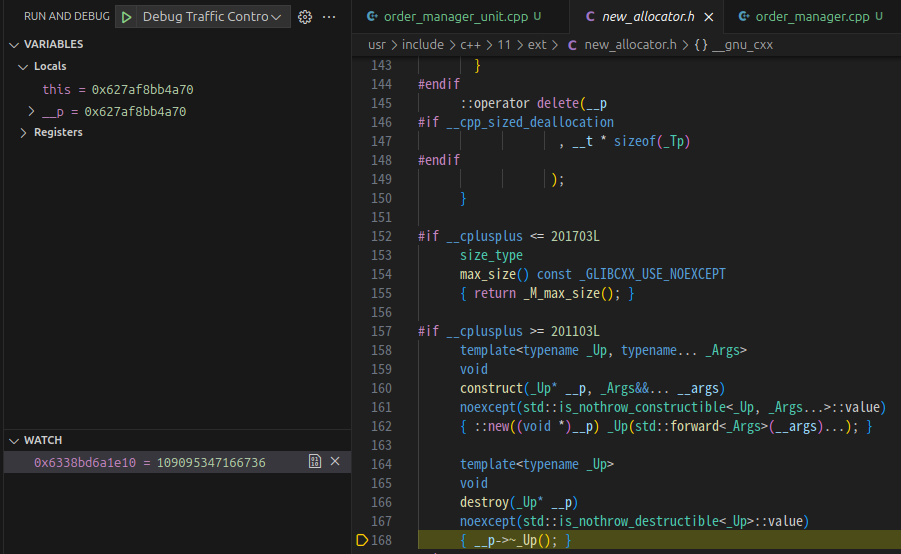This screenshot has height=554, width=901.
Task: Click '_M_max_size' call on line 155
Action: tap(561, 294)
